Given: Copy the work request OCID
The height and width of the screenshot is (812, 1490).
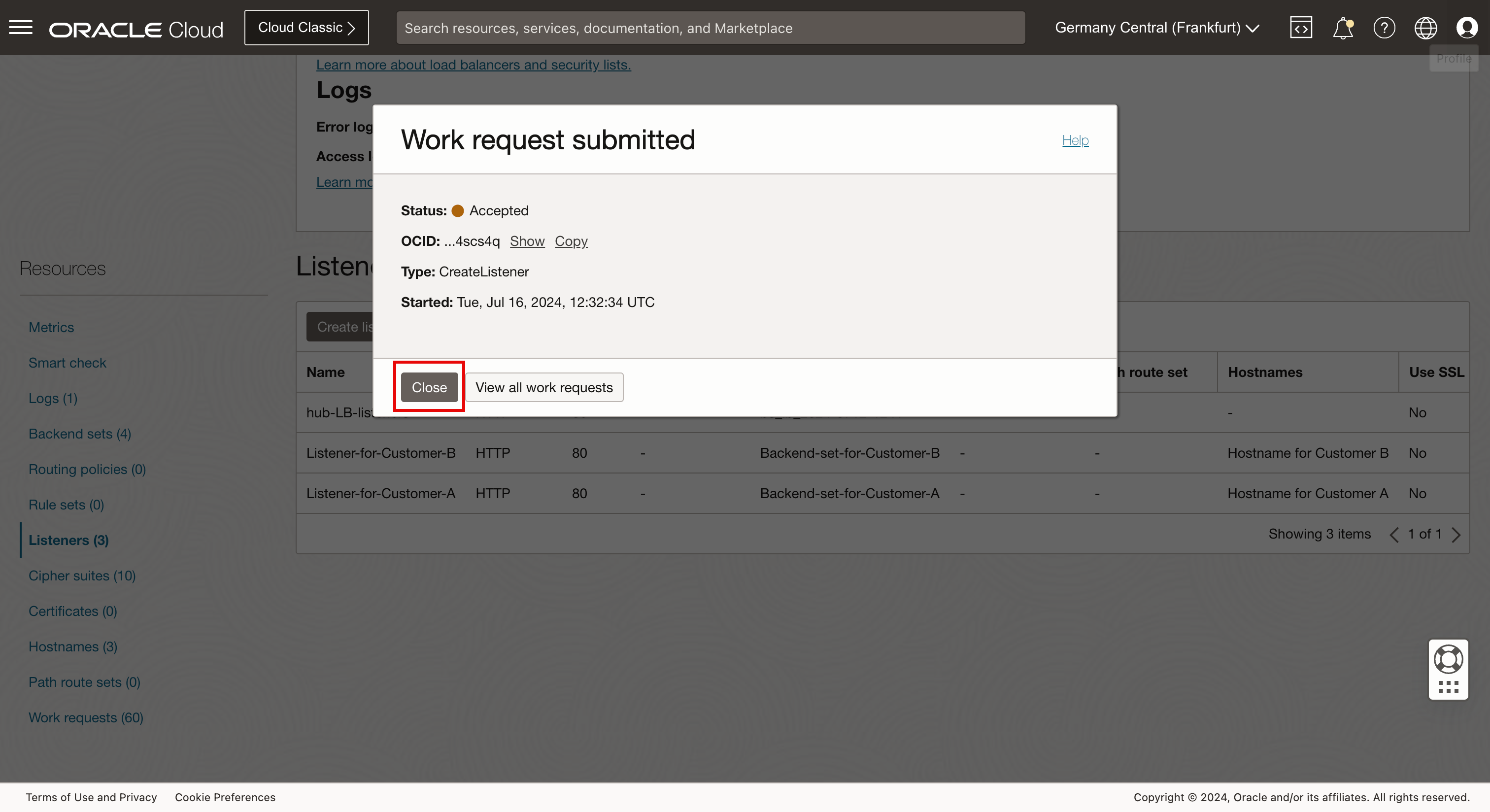Looking at the screenshot, I should coord(571,241).
